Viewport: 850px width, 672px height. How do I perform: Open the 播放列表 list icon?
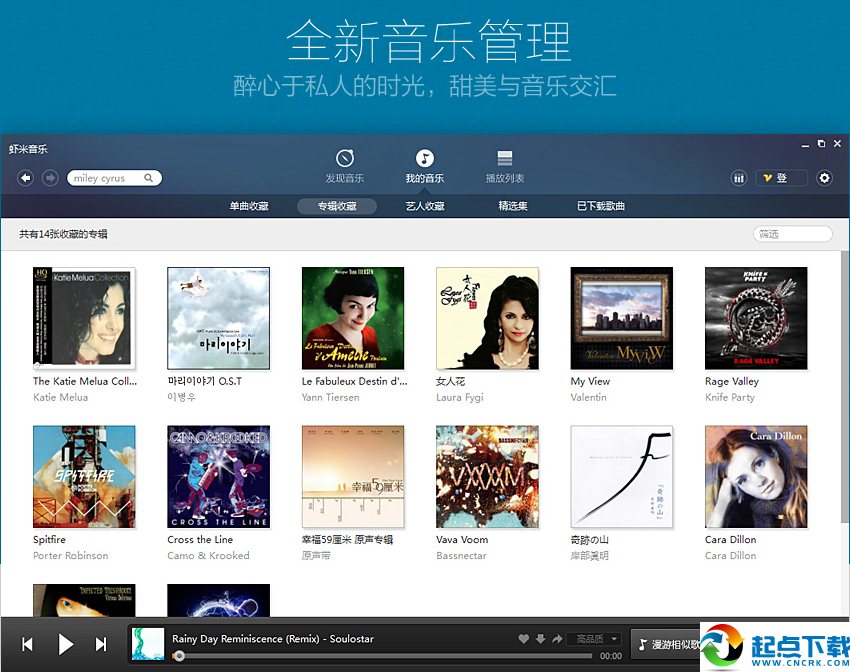[x=505, y=158]
